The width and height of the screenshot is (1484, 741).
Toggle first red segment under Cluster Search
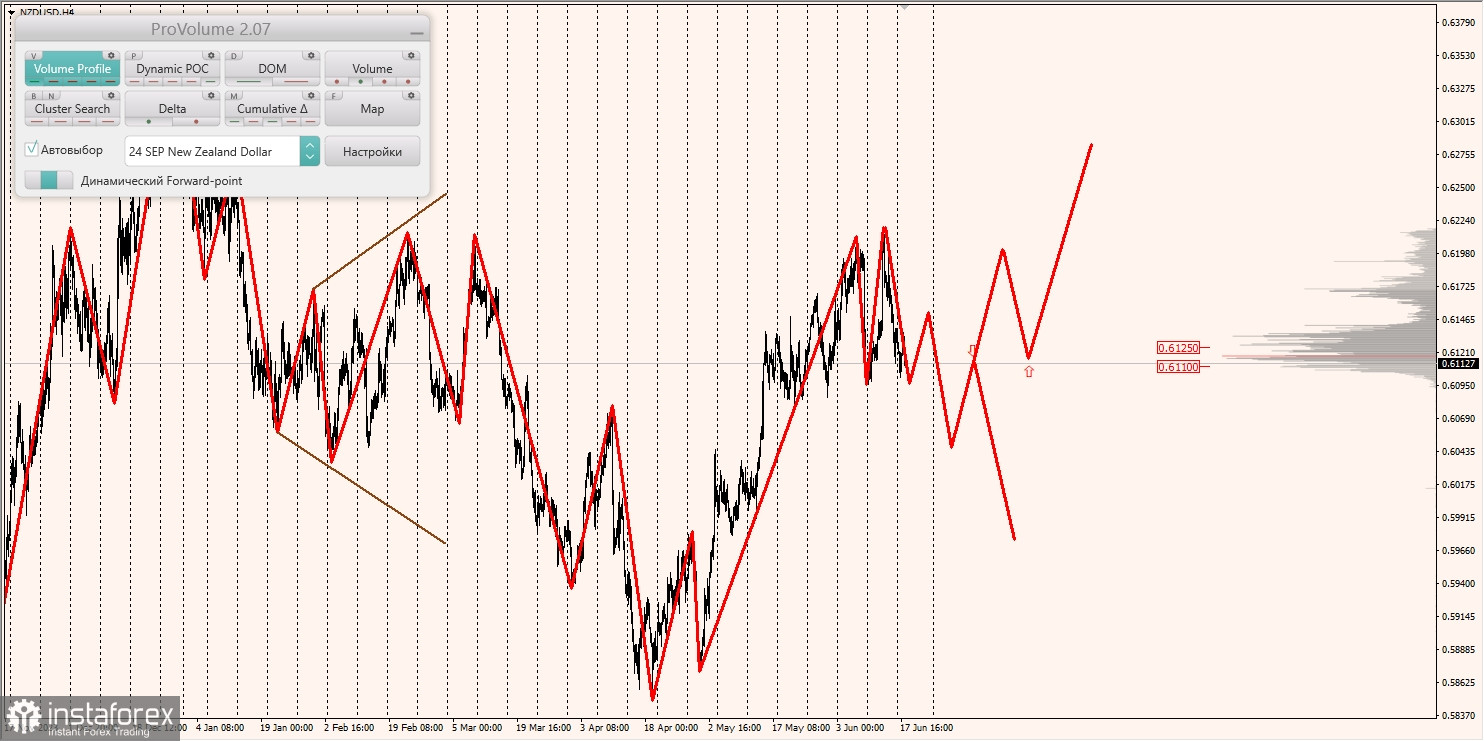37,121
